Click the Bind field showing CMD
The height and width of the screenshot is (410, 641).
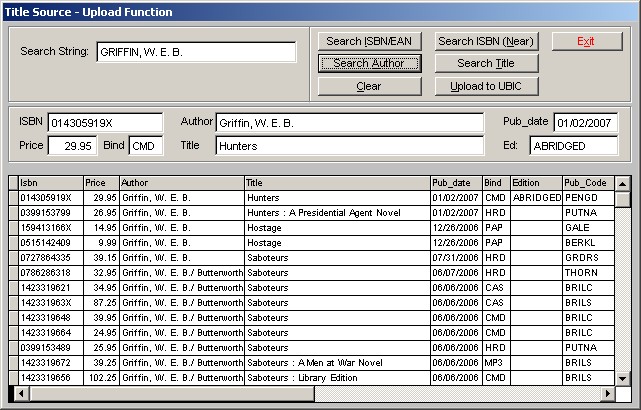point(146,146)
